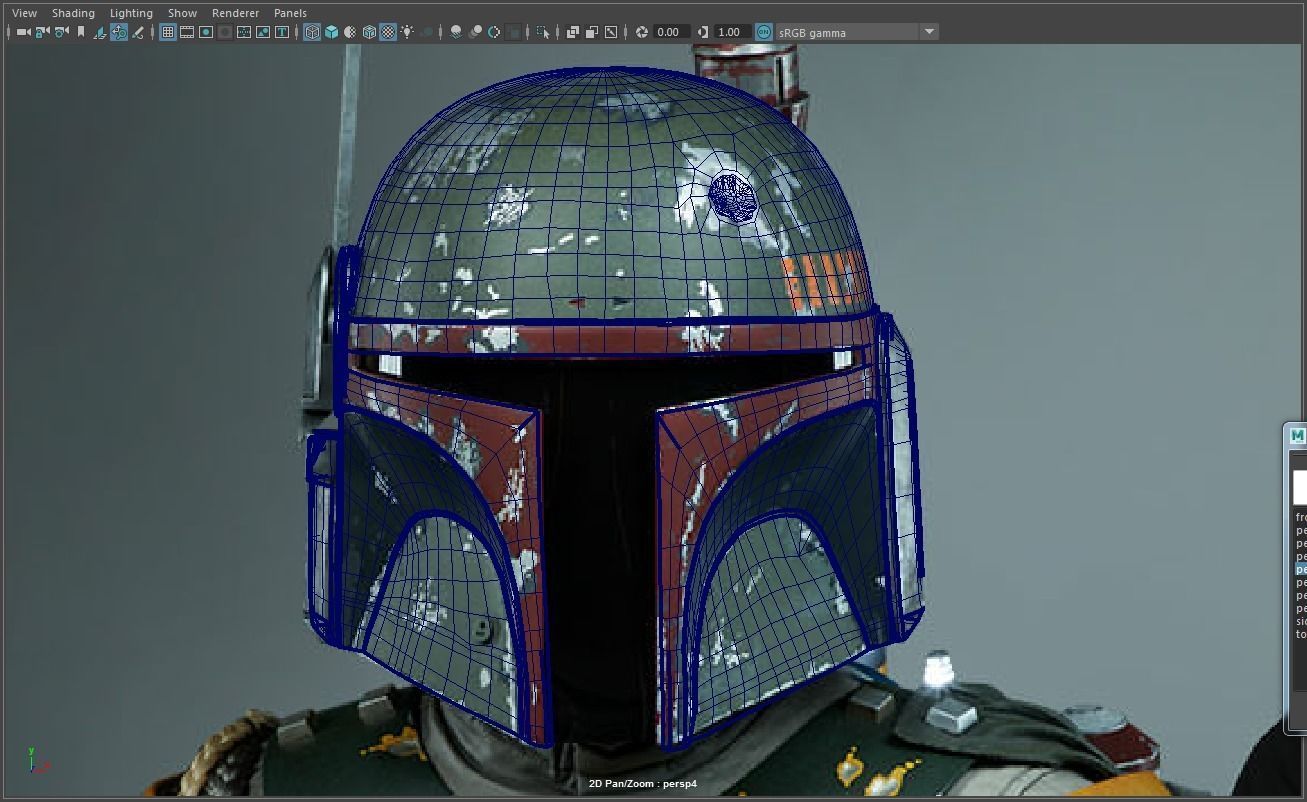
Task: Open Camera Attributes from the toolbar
Action: point(61,32)
